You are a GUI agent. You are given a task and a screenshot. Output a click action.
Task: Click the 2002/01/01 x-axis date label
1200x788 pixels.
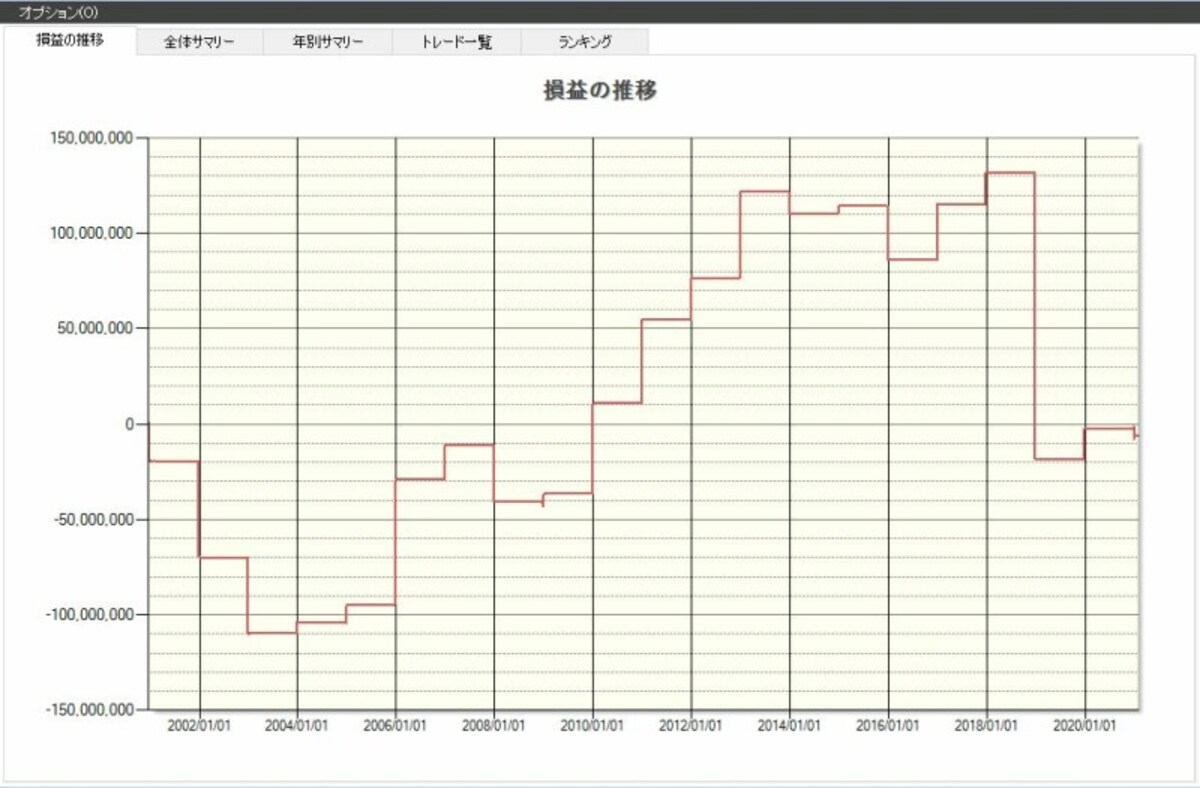click(x=200, y=725)
